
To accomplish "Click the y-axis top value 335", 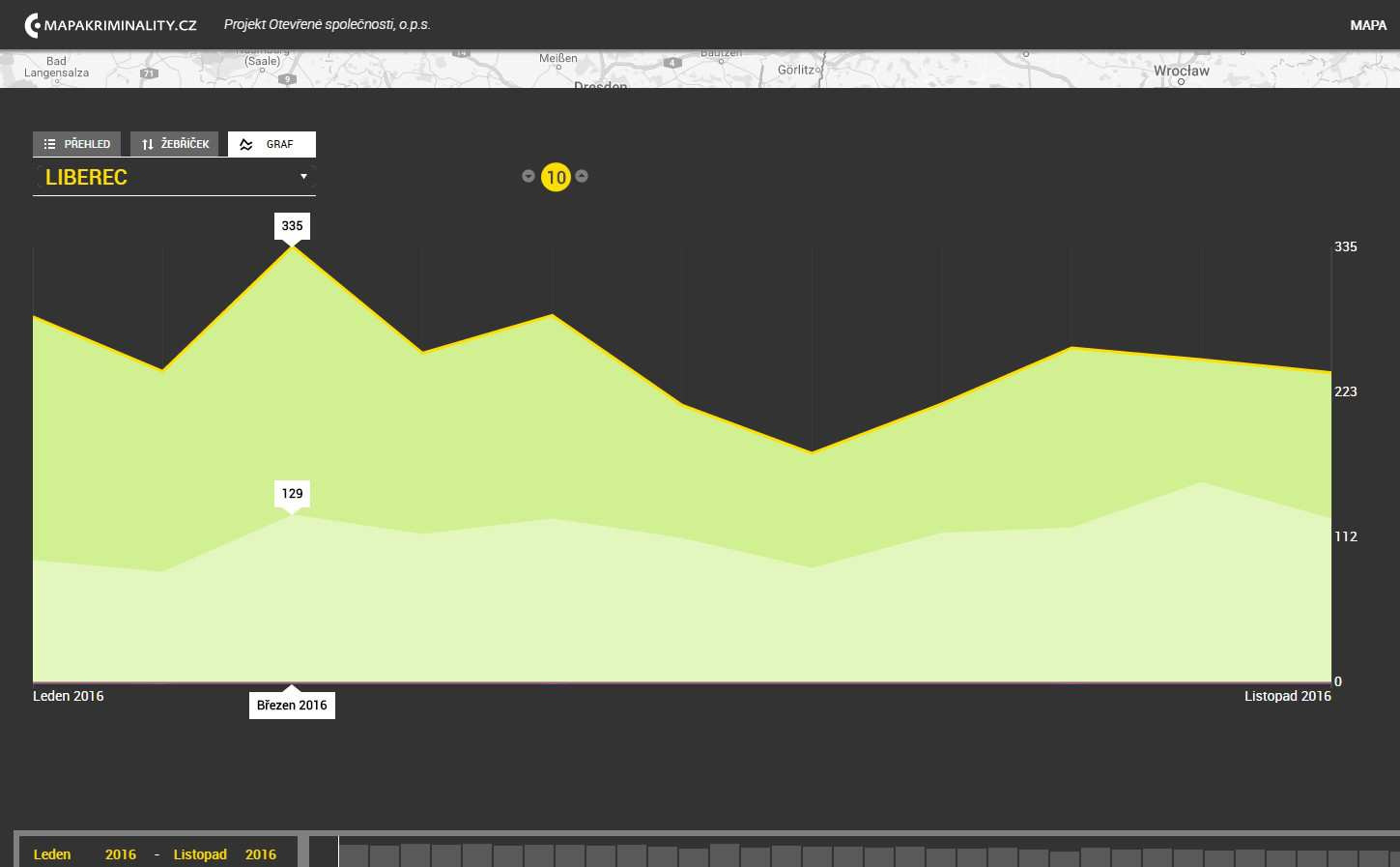I will pos(1346,246).
